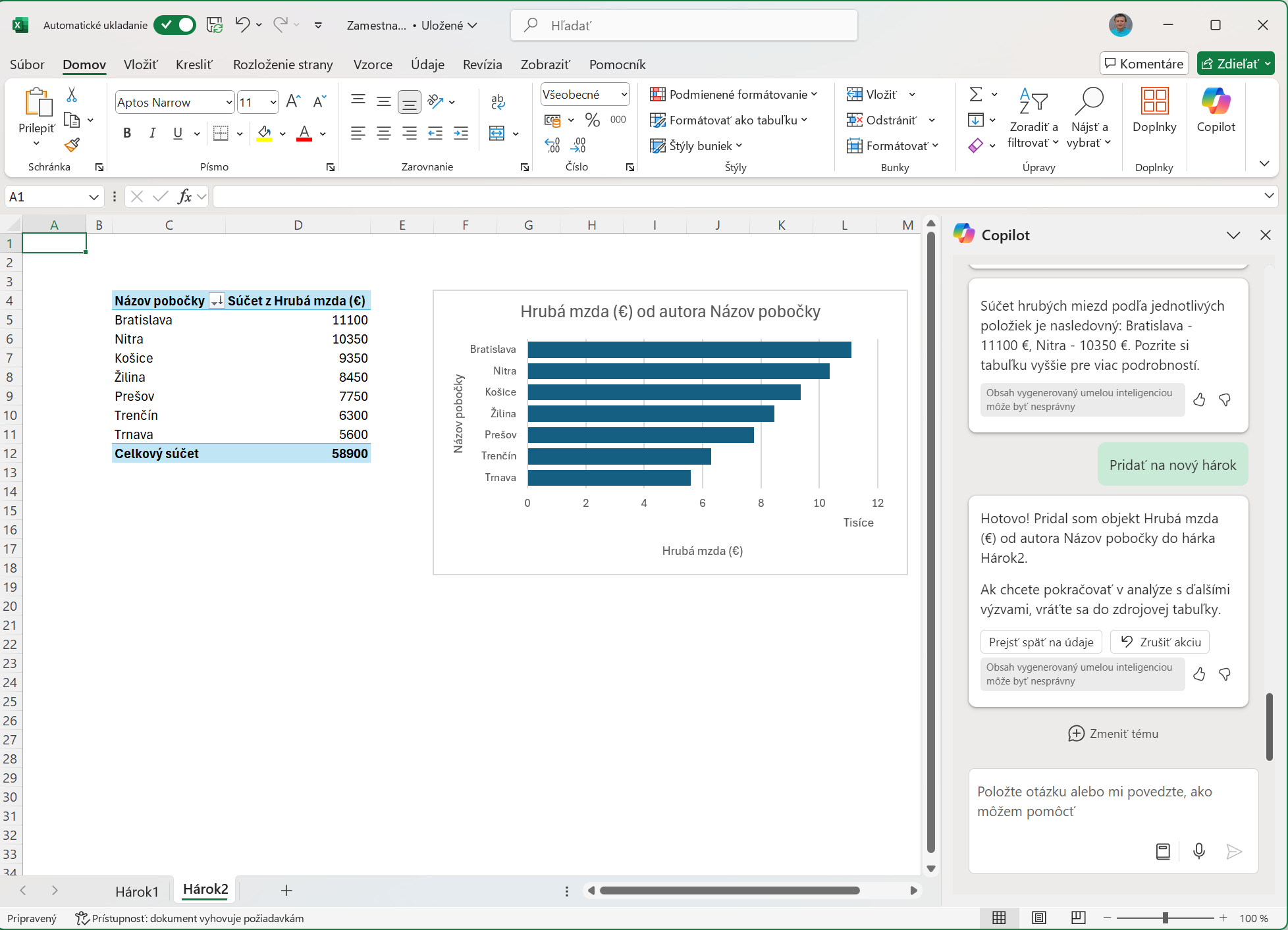Open the Aptos Narrow font dropdown
The height and width of the screenshot is (930, 1288).
[228, 103]
